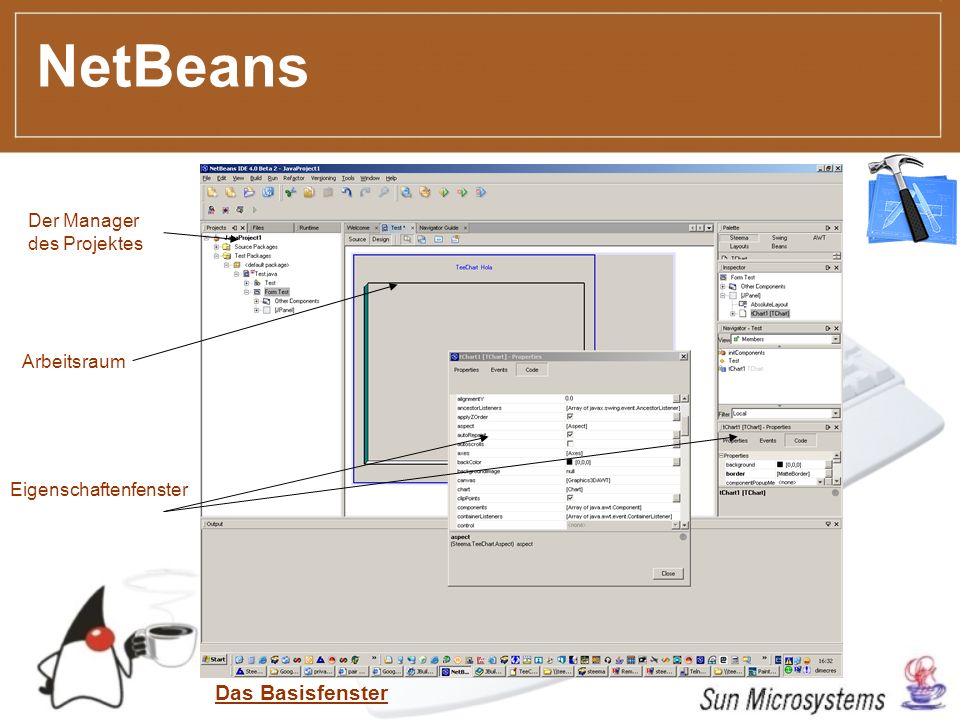Screen dimensions: 960x720
Task: Click the Run Main Project green arrow
Action: click(x=444, y=192)
